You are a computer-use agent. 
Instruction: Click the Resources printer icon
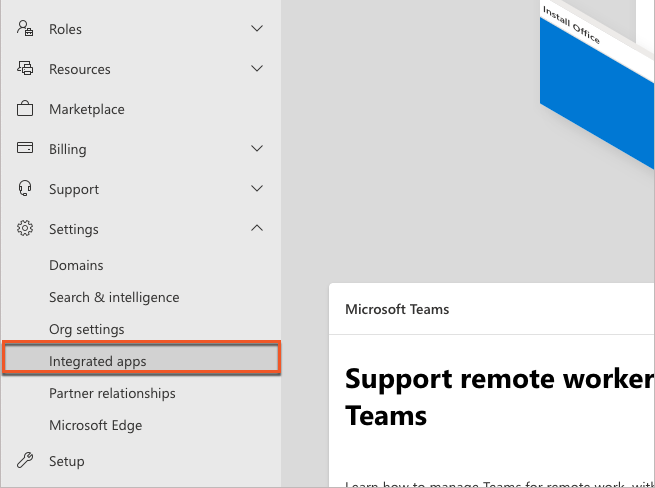tap(25, 68)
